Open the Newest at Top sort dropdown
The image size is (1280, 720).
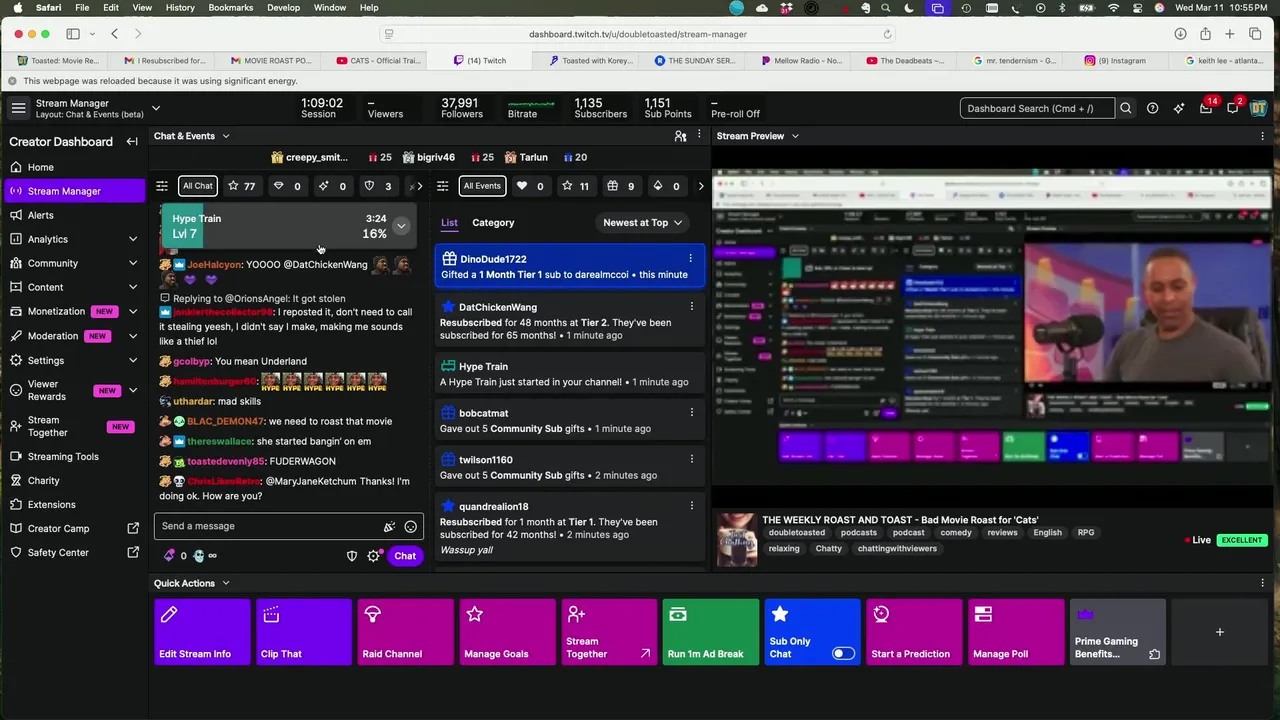tap(642, 223)
